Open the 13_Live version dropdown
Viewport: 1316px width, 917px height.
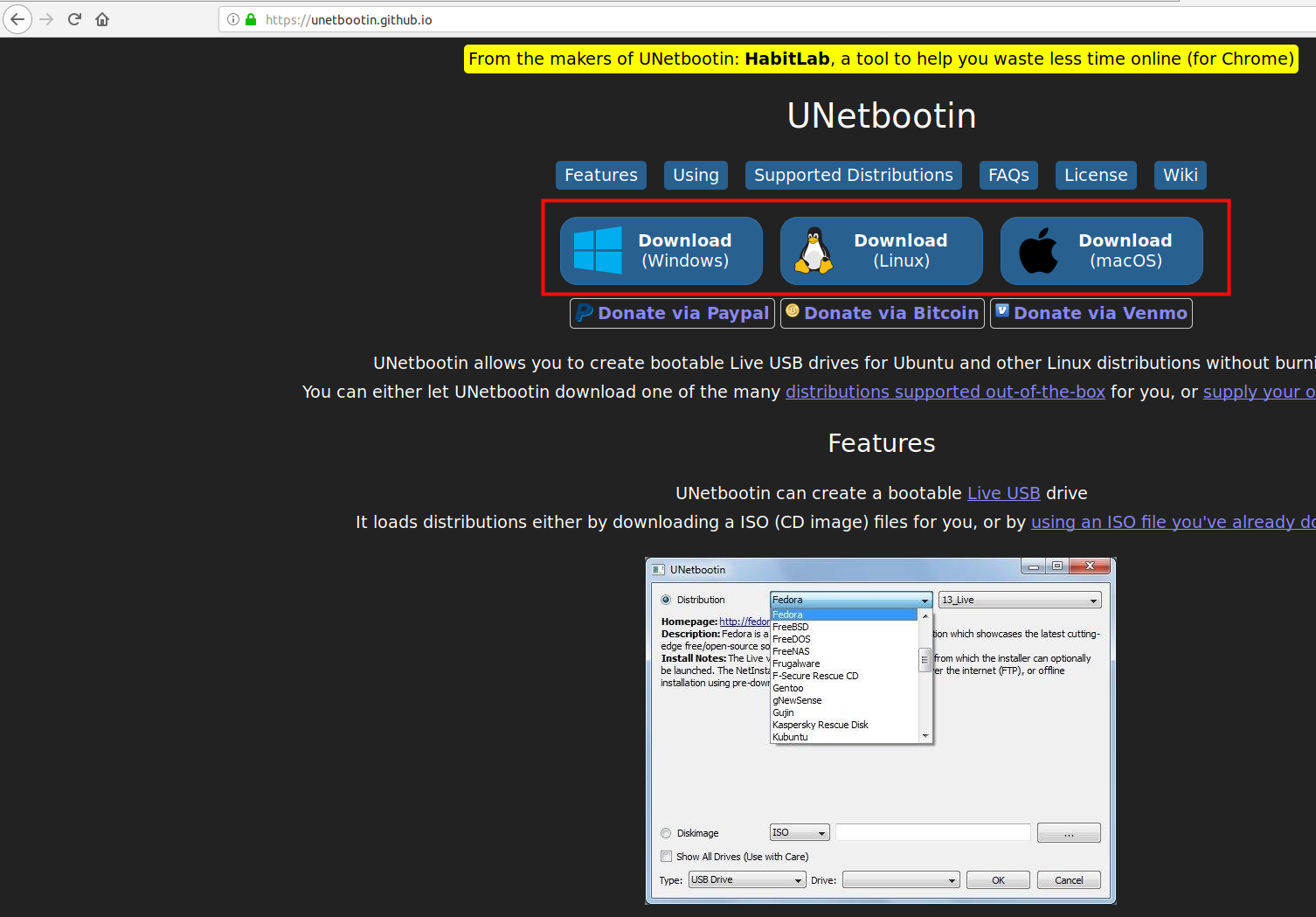(1020, 600)
